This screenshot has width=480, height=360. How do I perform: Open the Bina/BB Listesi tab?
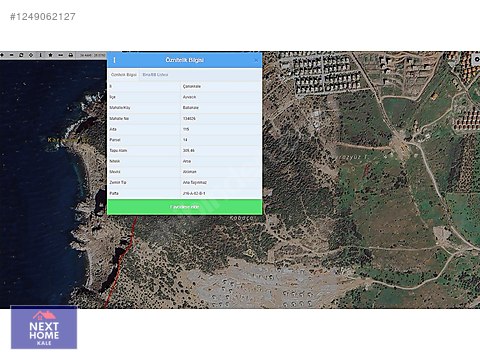point(155,75)
